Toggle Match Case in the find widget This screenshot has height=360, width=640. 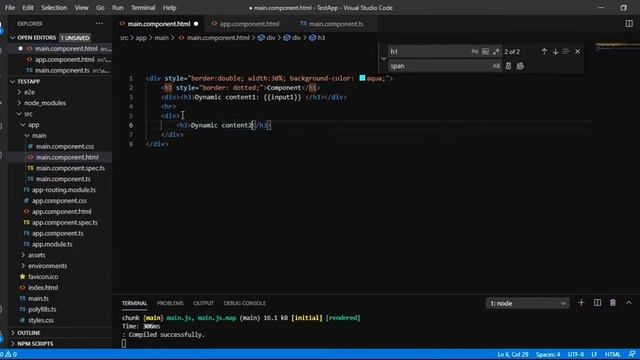(x=474, y=51)
